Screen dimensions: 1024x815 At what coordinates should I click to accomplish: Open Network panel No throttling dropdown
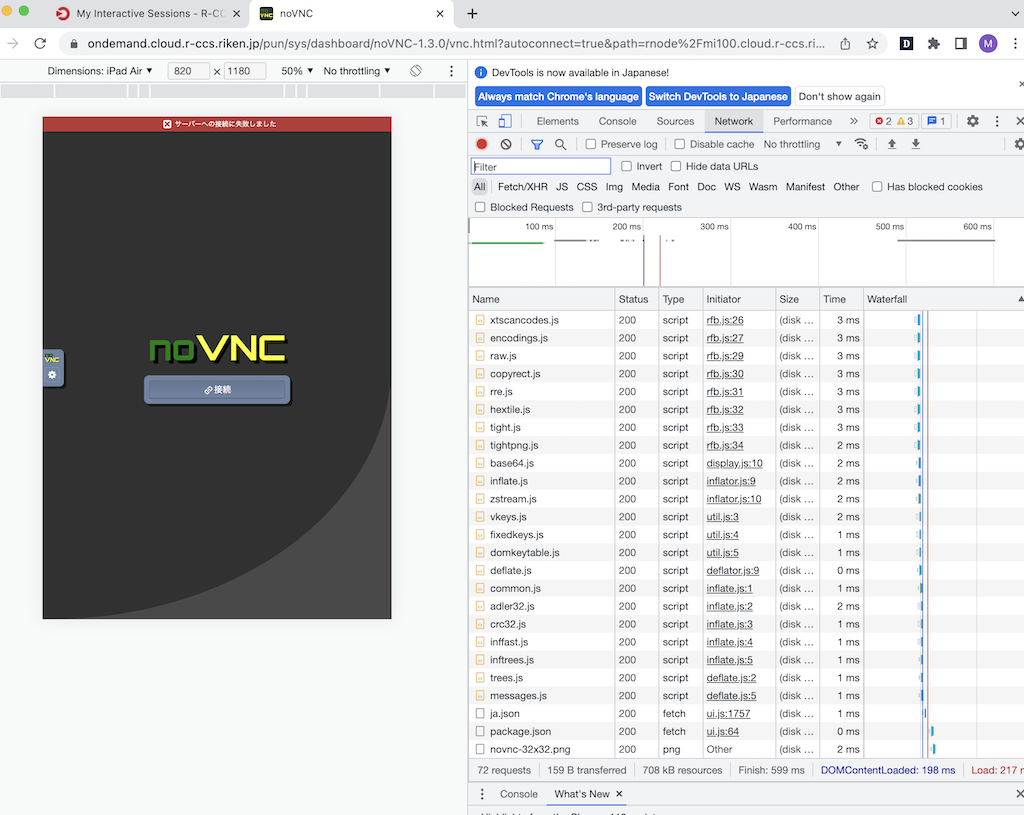click(802, 144)
